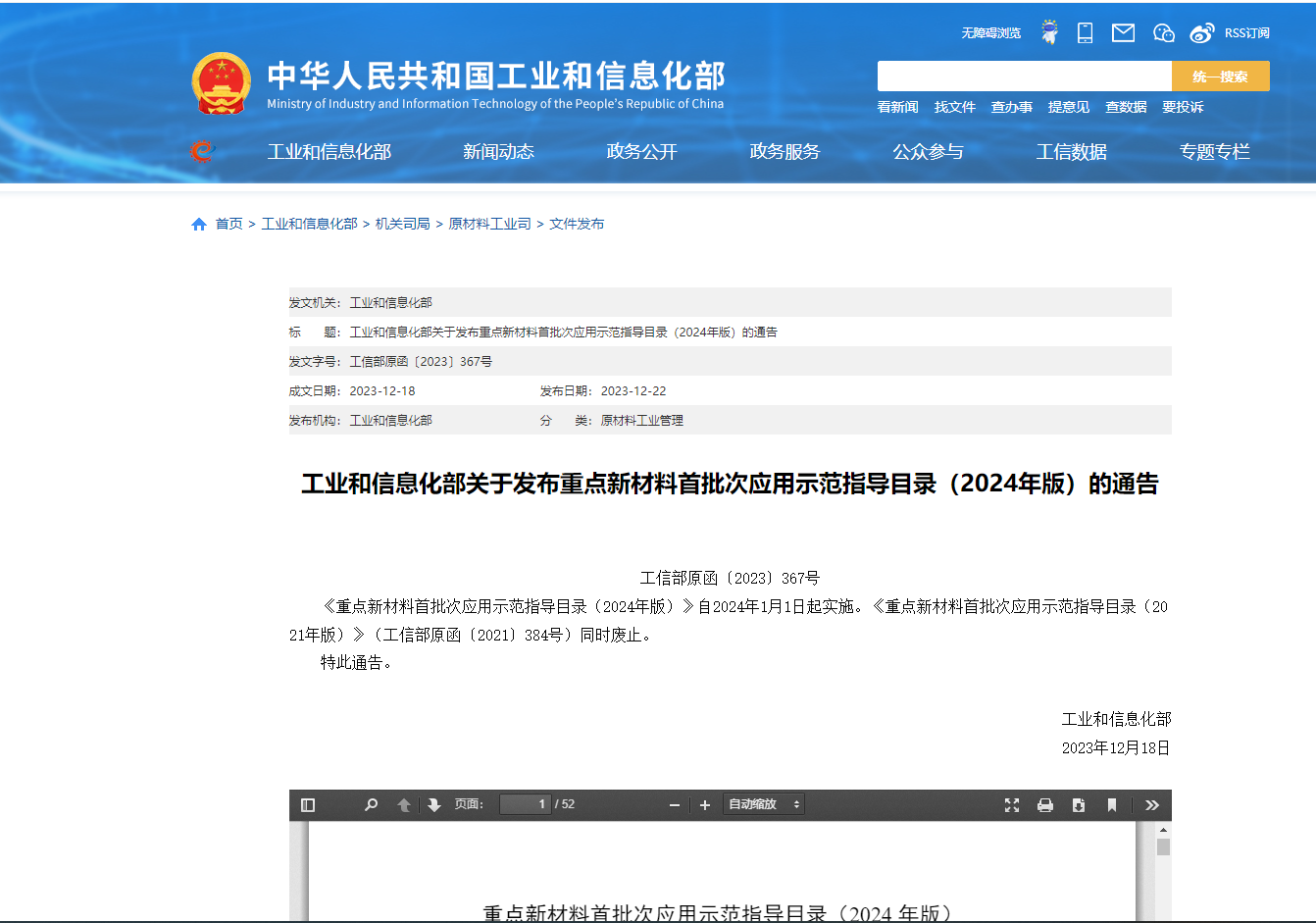Click the national emblem logo

click(x=222, y=83)
